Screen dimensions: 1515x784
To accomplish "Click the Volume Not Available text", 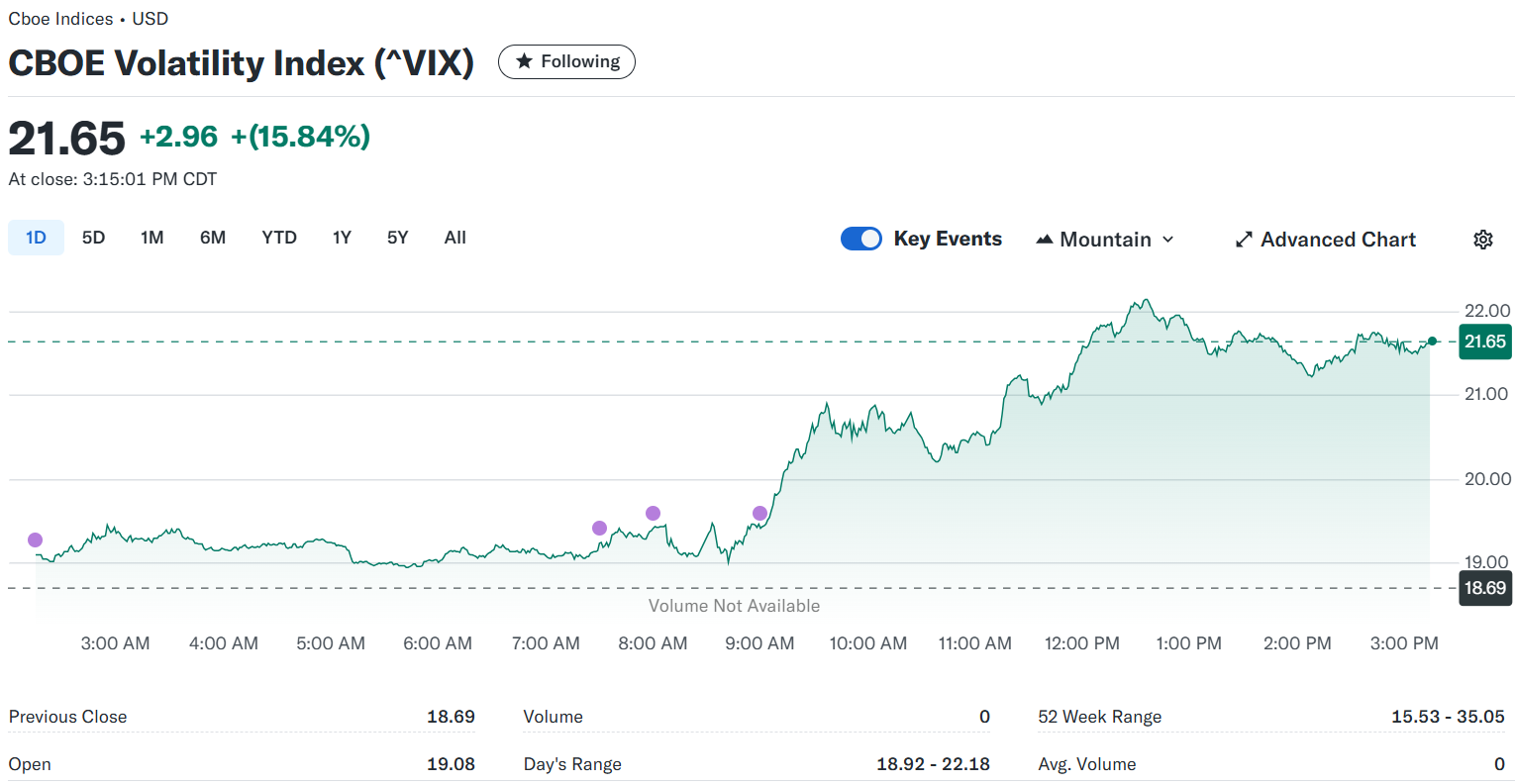I will pyautogui.click(x=734, y=606).
